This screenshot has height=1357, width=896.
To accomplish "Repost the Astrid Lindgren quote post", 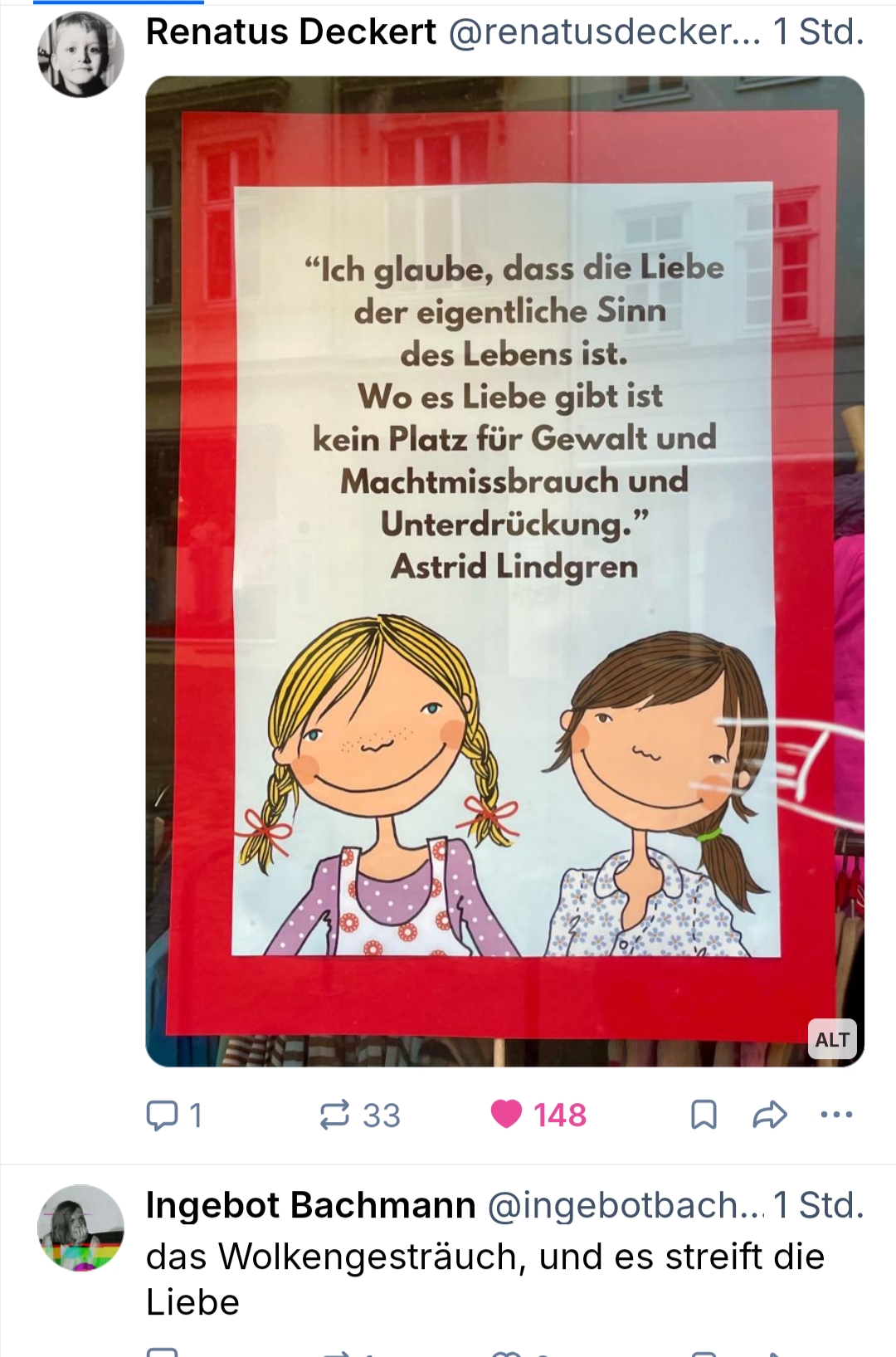I will [x=360, y=1115].
